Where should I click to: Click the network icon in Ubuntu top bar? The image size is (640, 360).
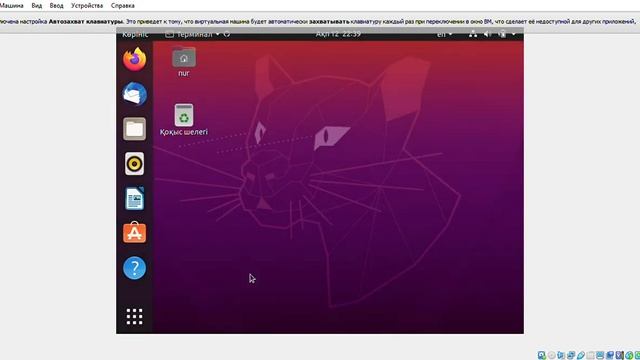473,34
